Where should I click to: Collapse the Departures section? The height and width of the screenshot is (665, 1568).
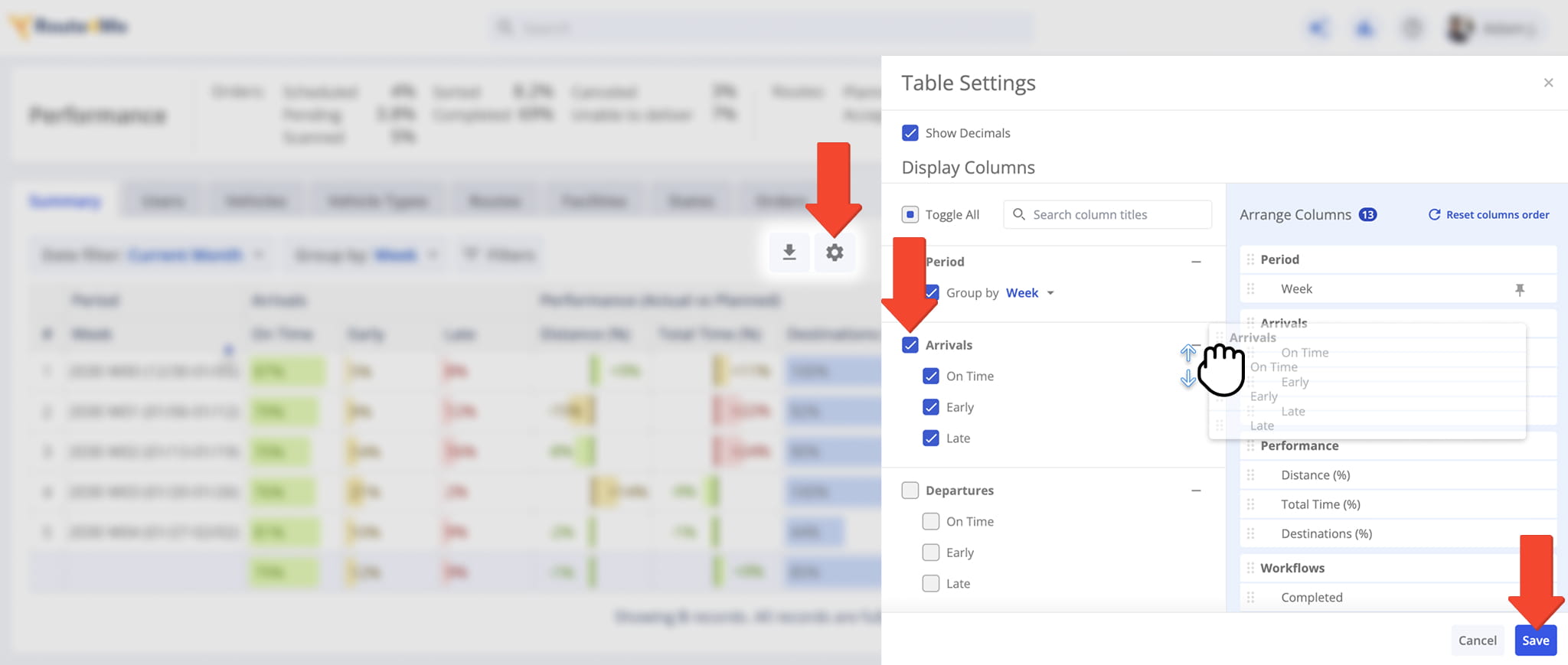(x=1196, y=491)
